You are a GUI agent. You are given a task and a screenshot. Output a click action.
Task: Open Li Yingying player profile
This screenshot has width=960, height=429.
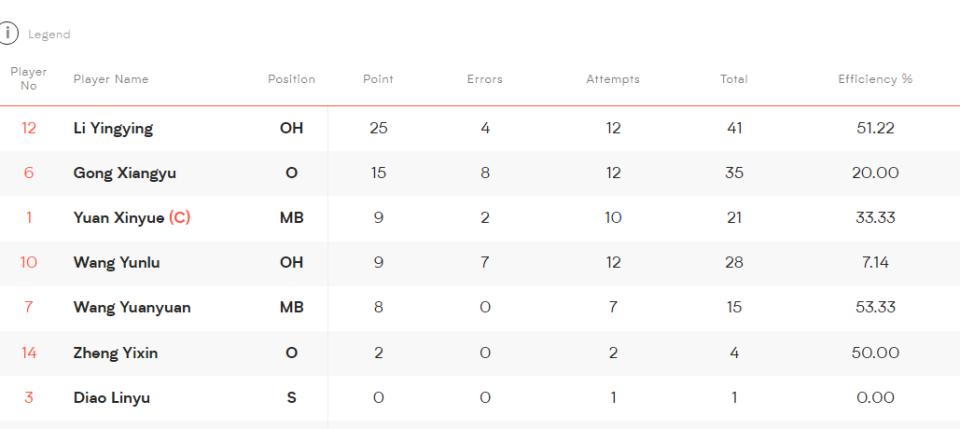[x=113, y=128]
